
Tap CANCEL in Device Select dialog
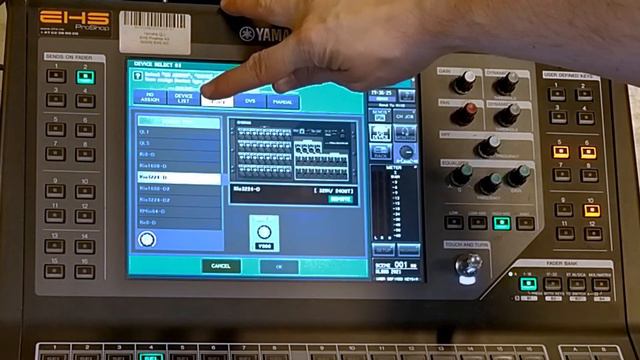[221, 266]
